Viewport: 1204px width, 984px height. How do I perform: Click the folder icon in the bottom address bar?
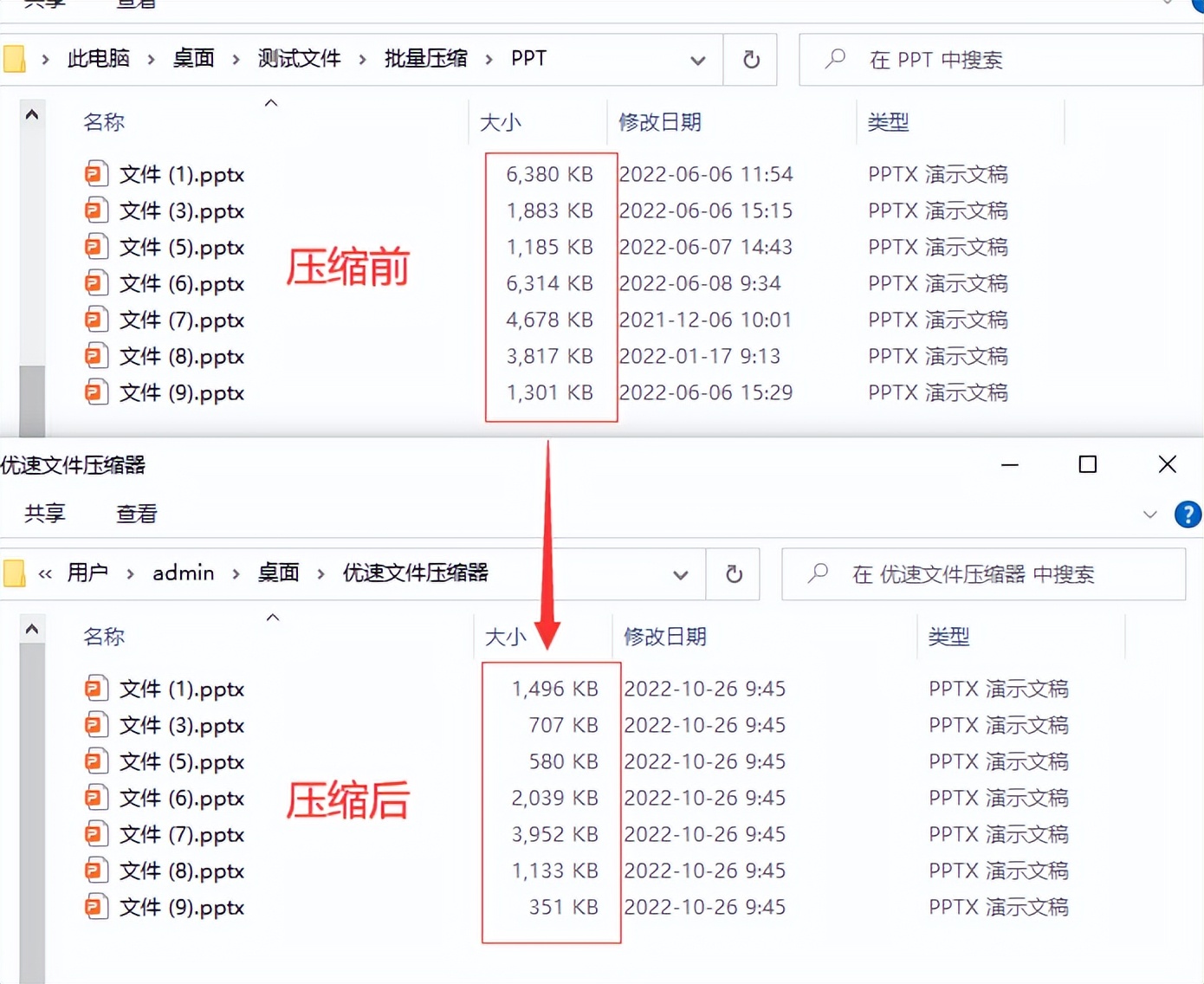(x=14, y=573)
